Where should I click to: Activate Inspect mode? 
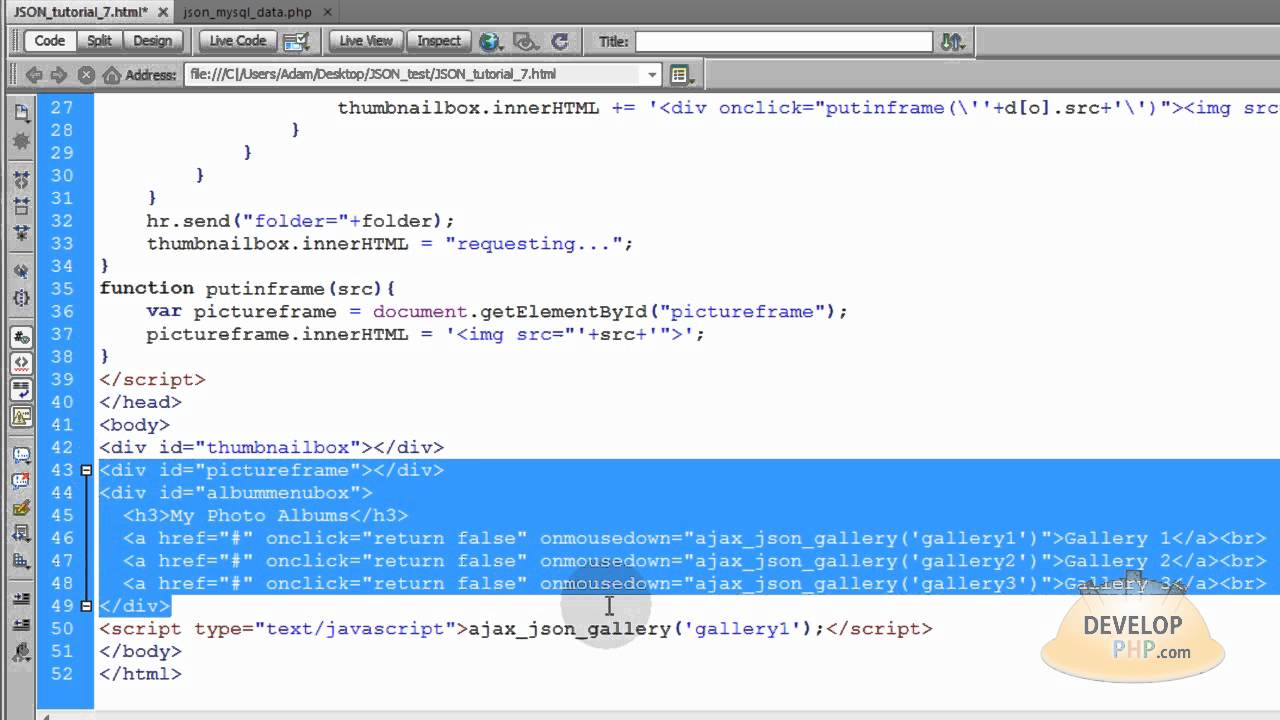click(x=438, y=41)
